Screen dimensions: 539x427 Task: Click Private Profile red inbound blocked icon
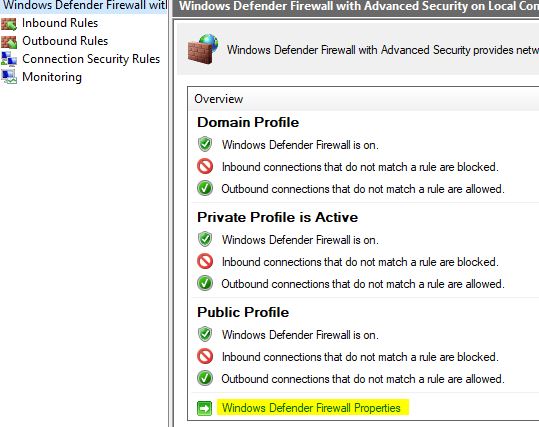(x=205, y=261)
